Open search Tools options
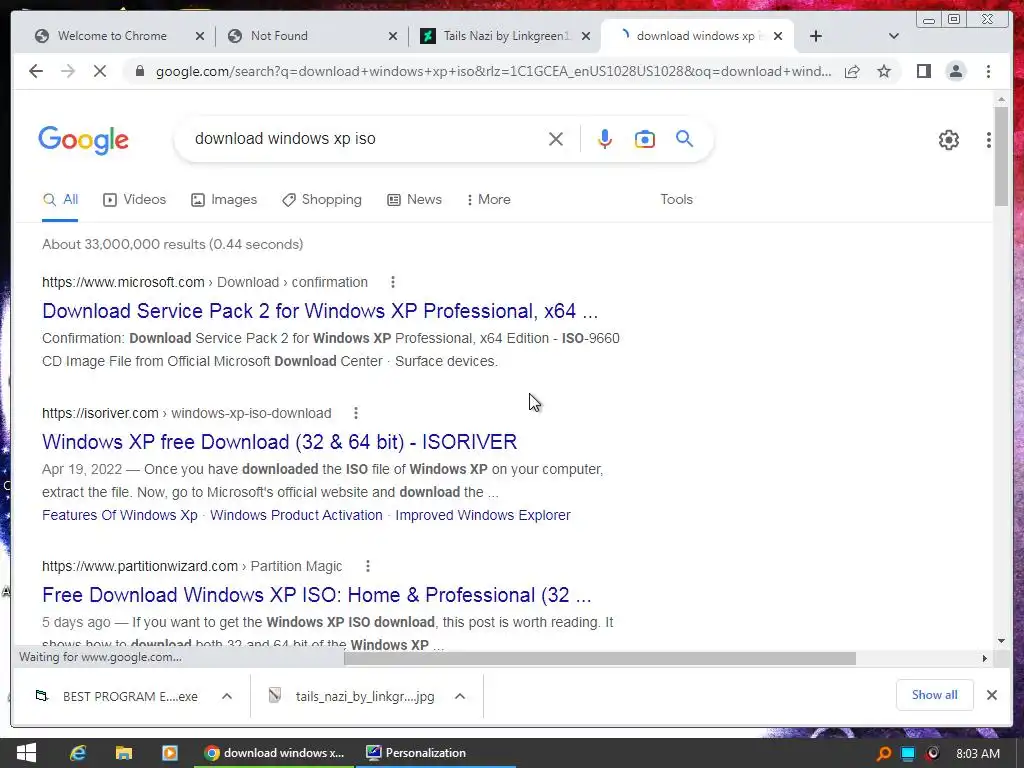 point(677,200)
